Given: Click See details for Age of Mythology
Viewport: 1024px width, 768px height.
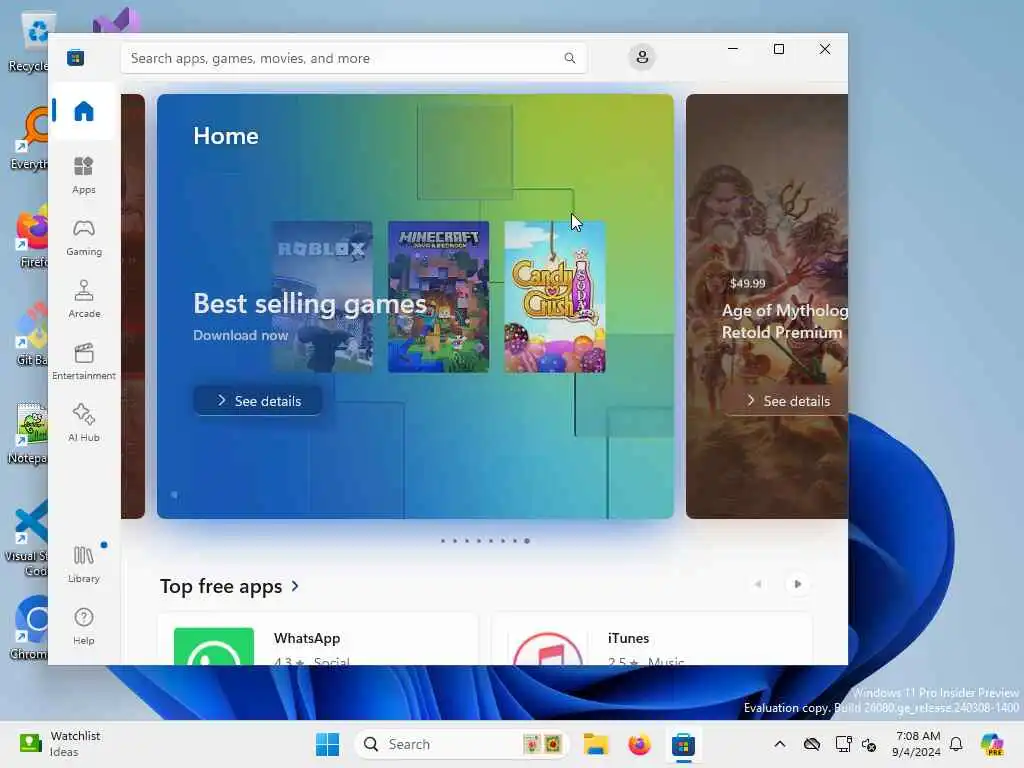Looking at the screenshot, I should point(787,400).
